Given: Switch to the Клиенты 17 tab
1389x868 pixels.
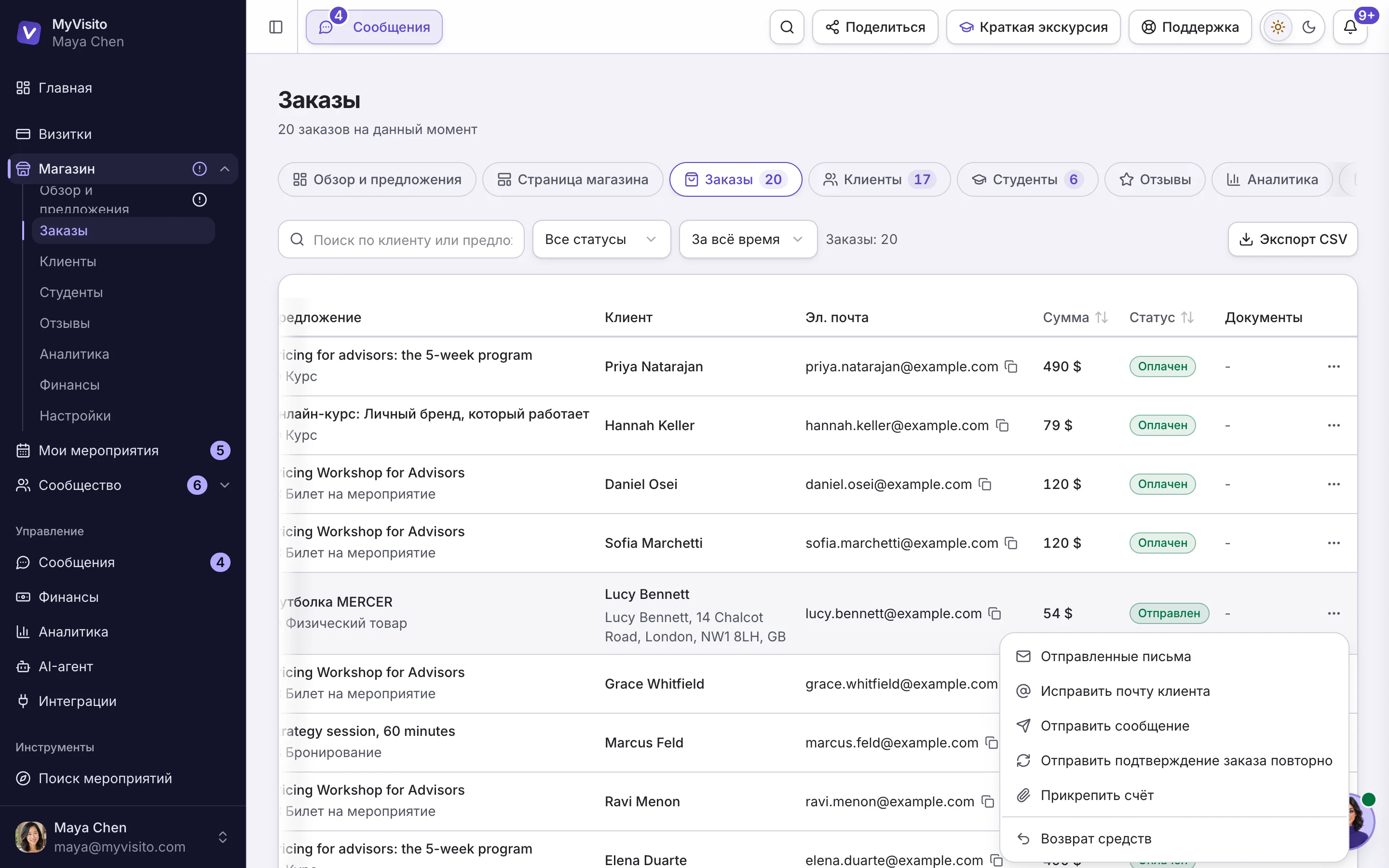Looking at the screenshot, I should click(x=879, y=180).
